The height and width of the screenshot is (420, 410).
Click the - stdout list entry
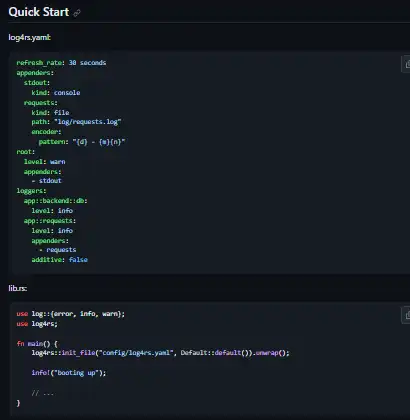tap(47, 181)
